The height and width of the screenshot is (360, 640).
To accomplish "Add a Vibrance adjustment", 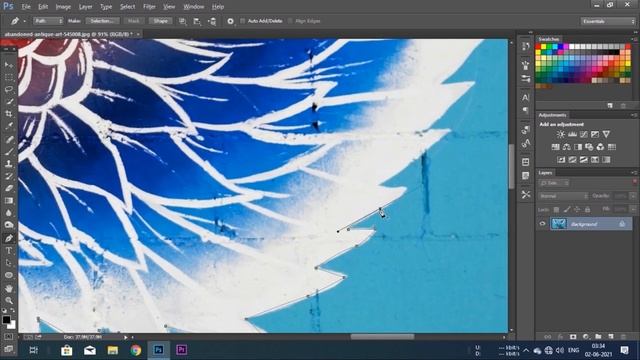I will pyautogui.click(x=606, y=134).
